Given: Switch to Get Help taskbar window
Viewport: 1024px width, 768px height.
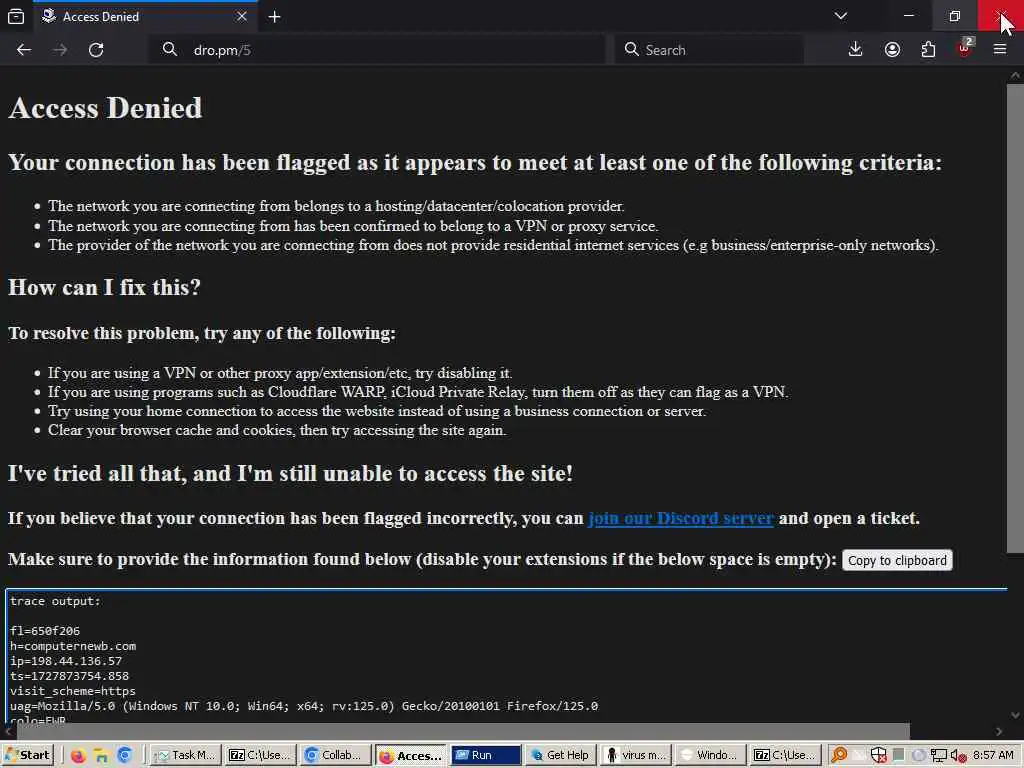Looking at the screenshot, I should (x=561, y=755).
